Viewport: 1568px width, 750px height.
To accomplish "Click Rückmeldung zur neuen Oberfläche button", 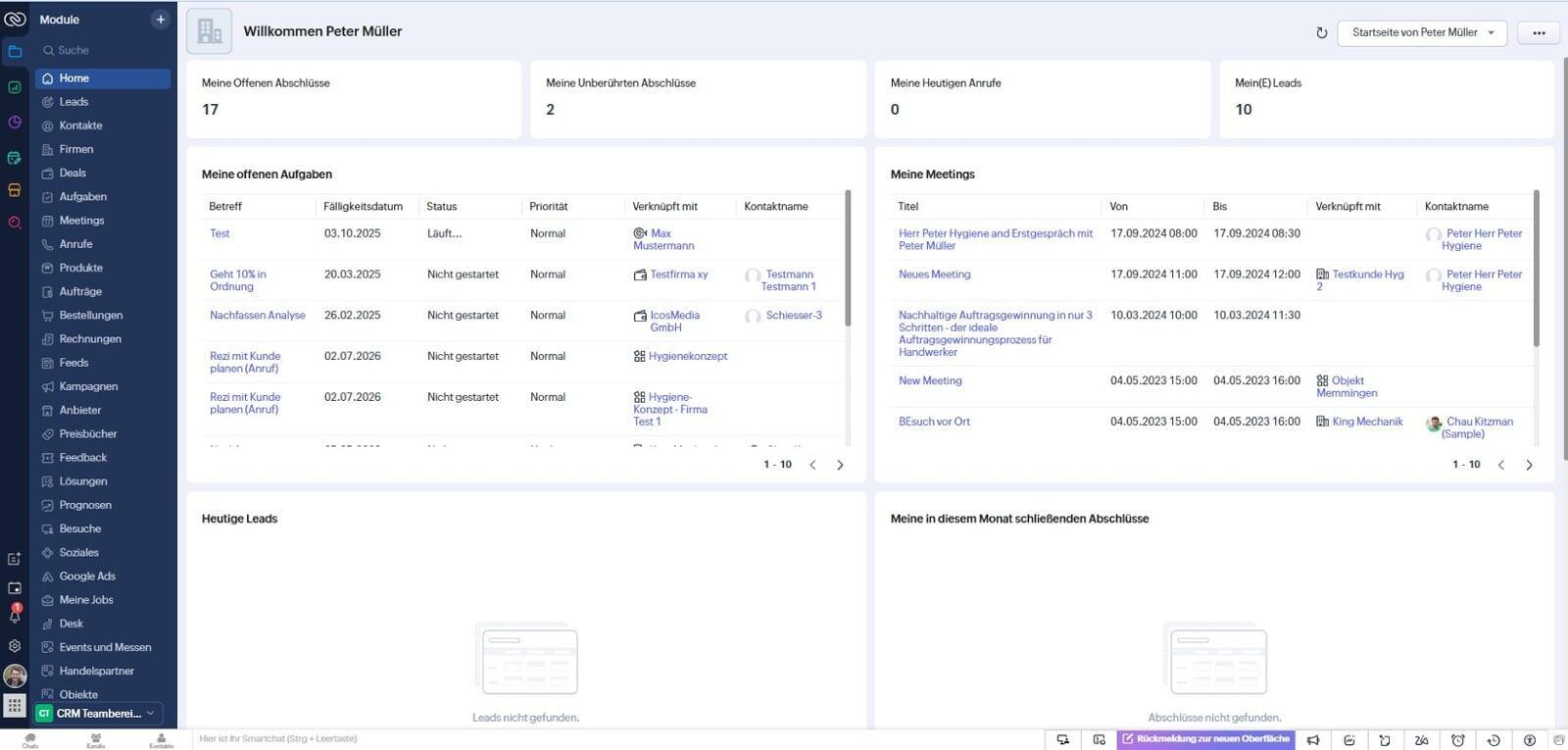I will coord(1205,739).
